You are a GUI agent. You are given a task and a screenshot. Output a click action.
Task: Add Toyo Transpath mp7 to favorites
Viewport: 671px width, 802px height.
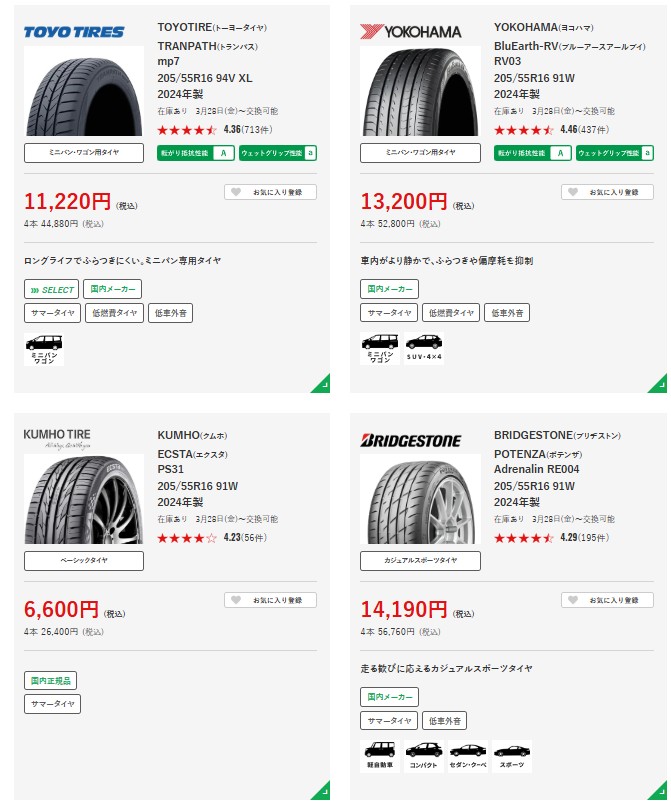coord(270,192)
